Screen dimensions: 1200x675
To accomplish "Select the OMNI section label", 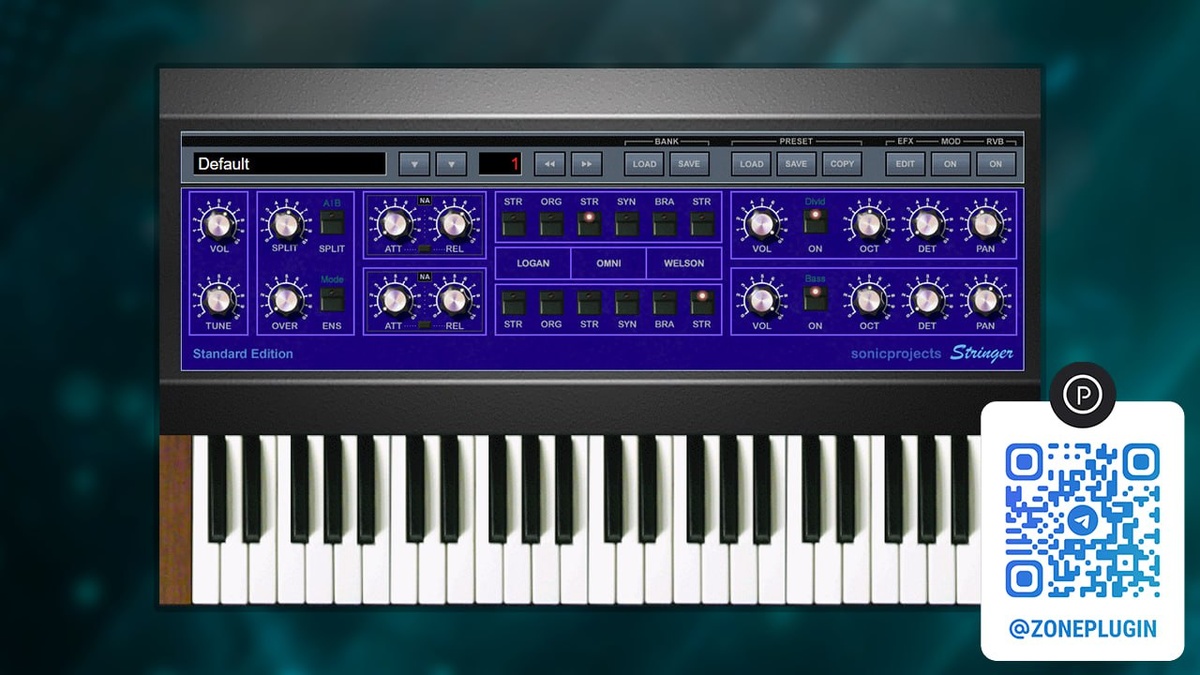I will 608,264.
